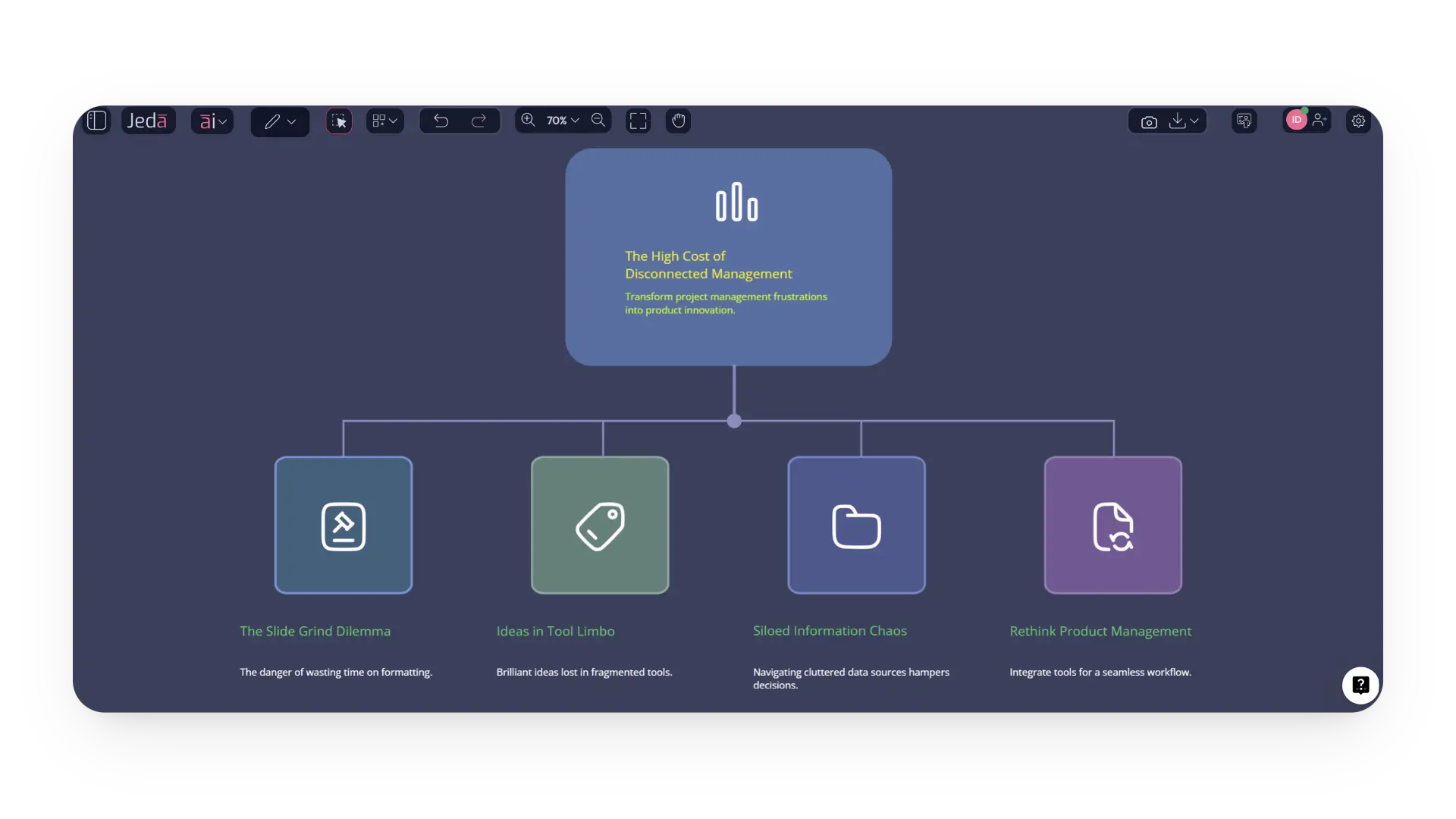Activate the selection tool
The height and width of the screenshot is (819, 1456).
point(338,121)
